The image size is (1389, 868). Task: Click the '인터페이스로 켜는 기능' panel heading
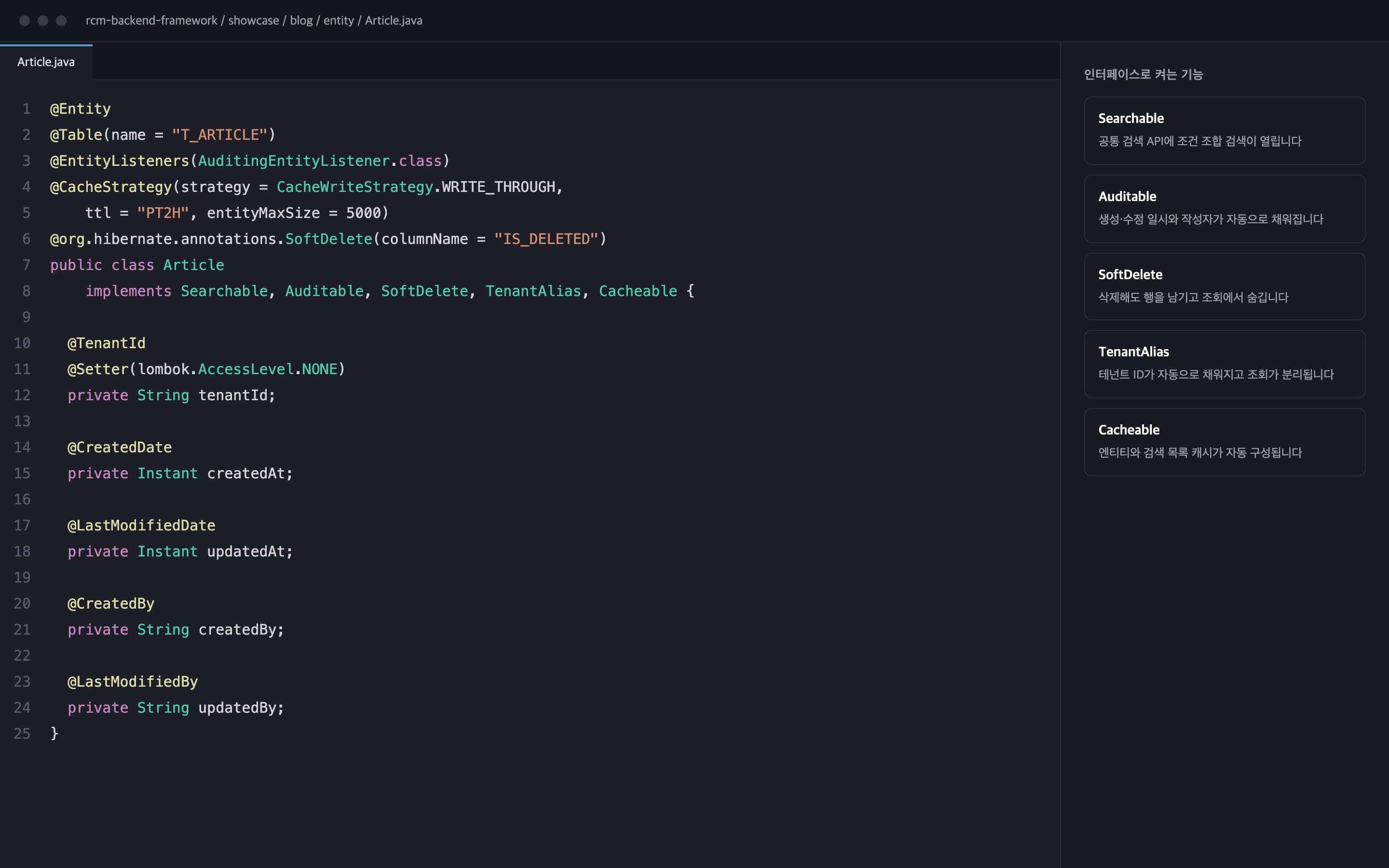[1144, 74]
